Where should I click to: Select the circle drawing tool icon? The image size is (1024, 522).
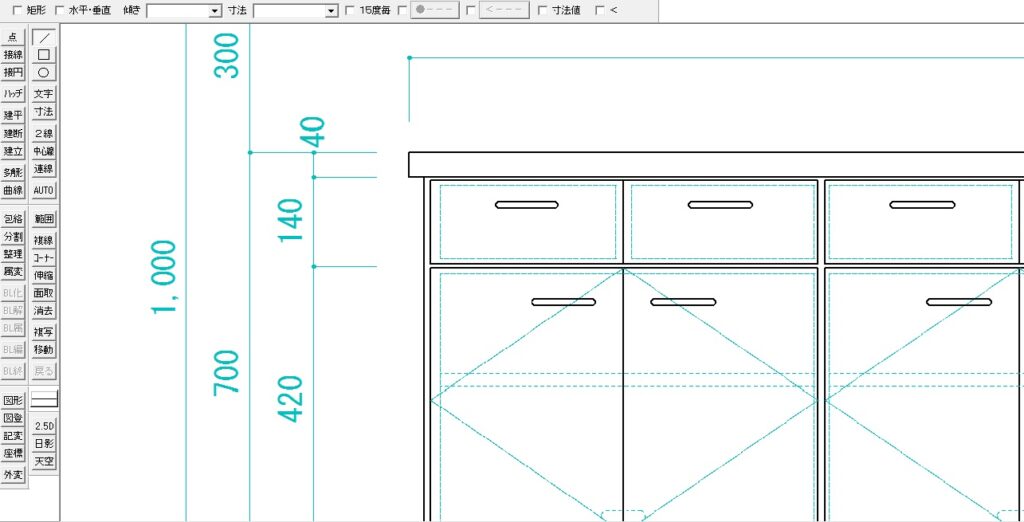[x=43, y=73]
